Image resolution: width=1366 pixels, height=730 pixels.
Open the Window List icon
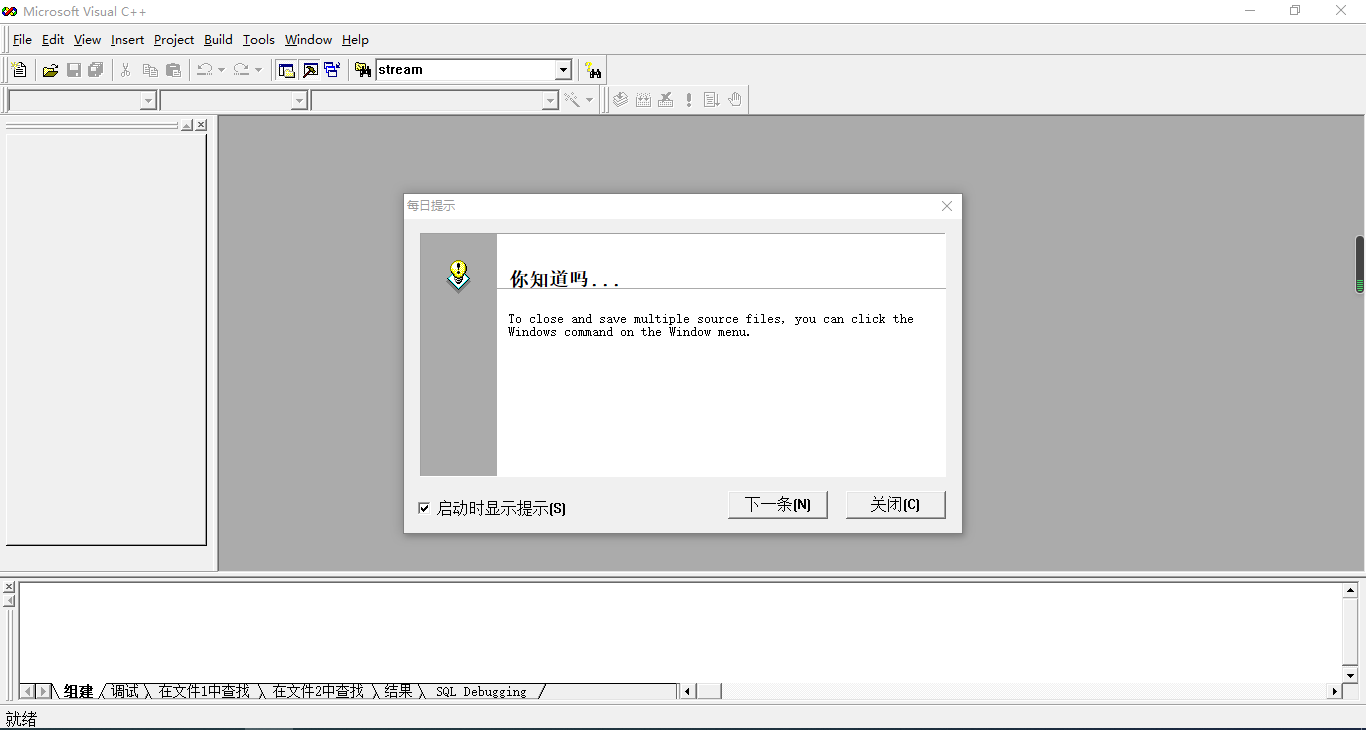point(332,70)
